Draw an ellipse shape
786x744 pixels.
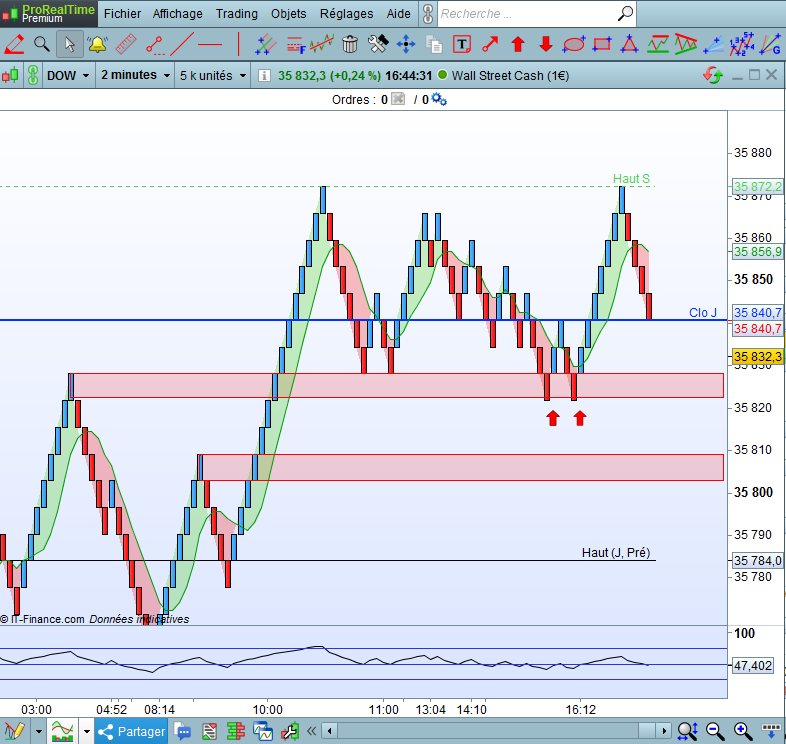574,44
